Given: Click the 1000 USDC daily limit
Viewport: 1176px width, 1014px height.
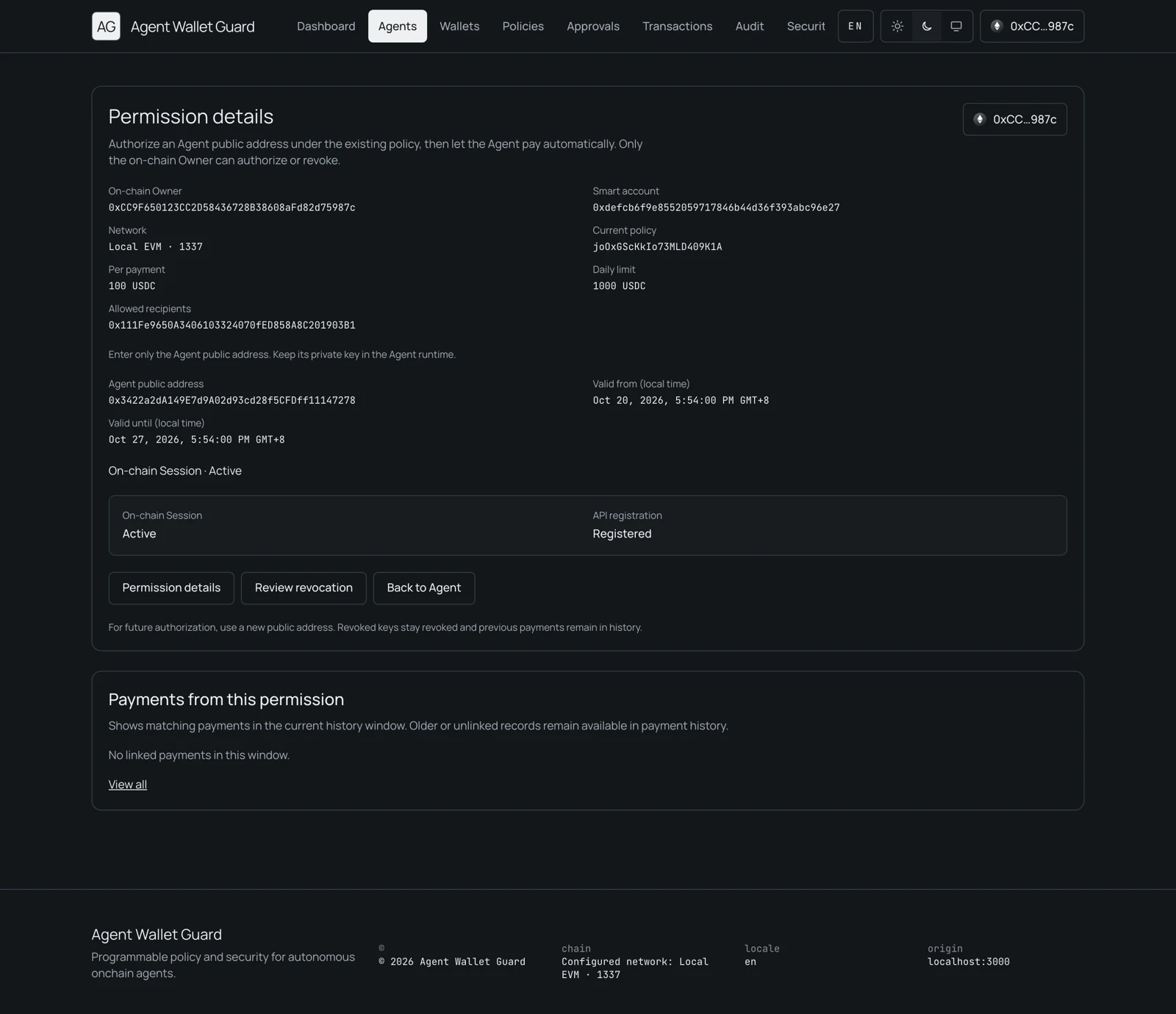Looking at the screenshot, I should click(620, 286).
